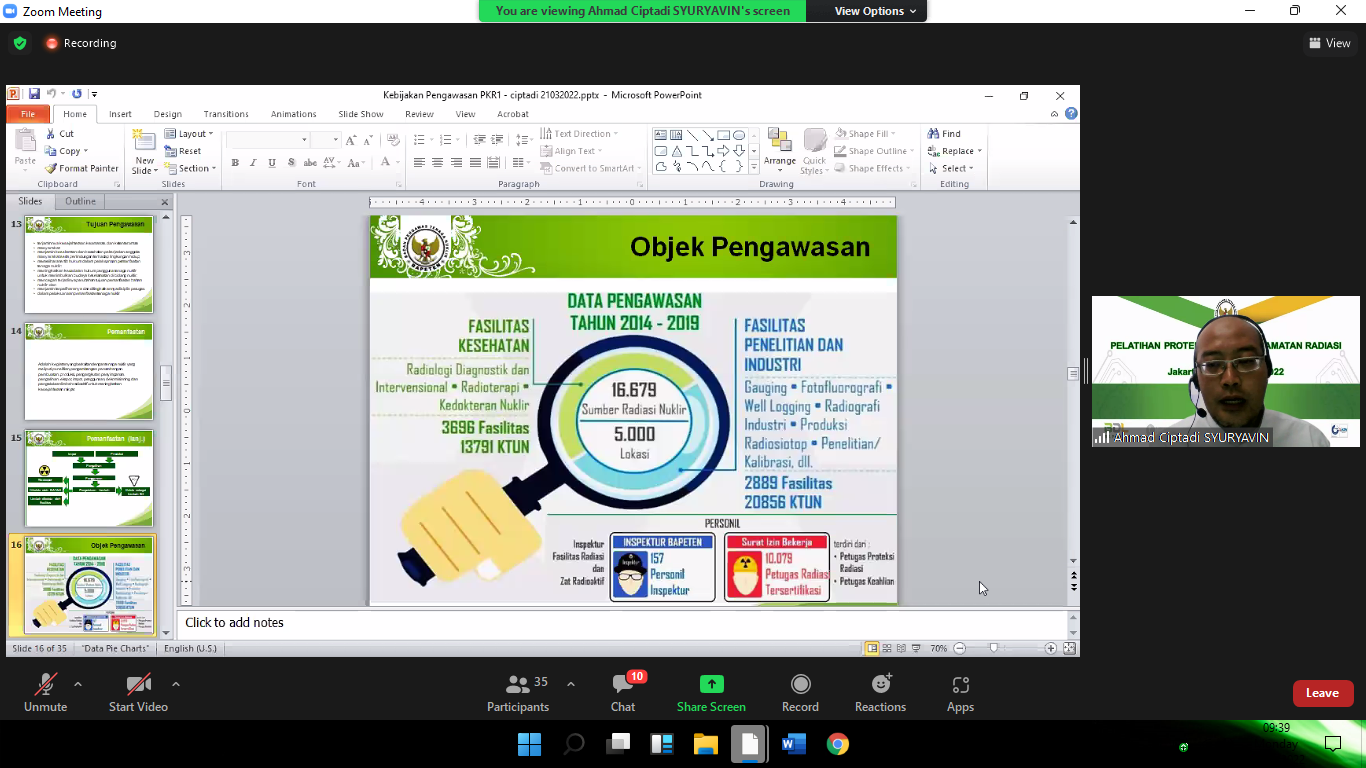Fit slide to current window icon
Screen dimensions: 1366x768
(1069, 648)
